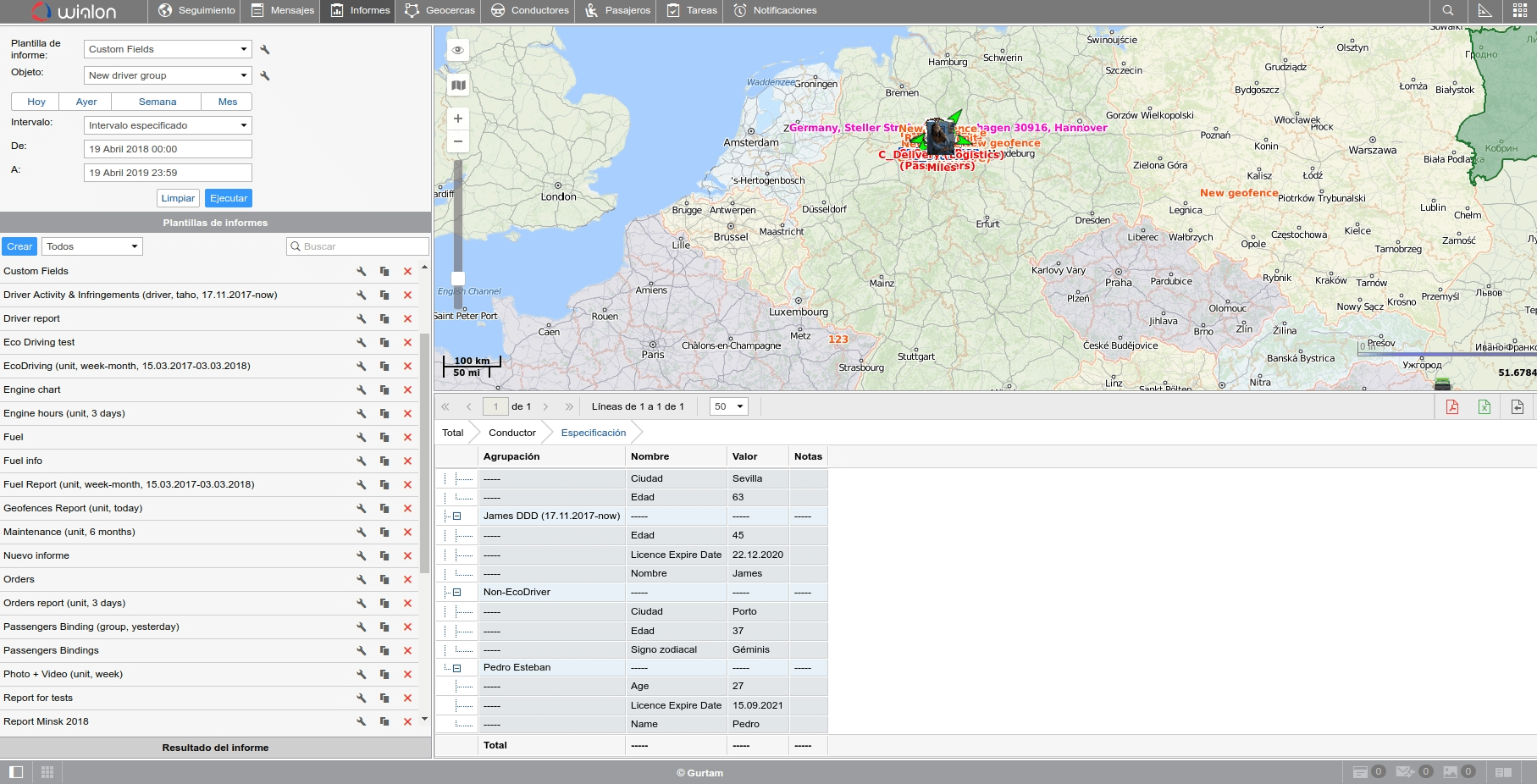Switch to the Geocercas tab
The width and height of the screenshot is (1537, 784).
(x=440, y=11)
